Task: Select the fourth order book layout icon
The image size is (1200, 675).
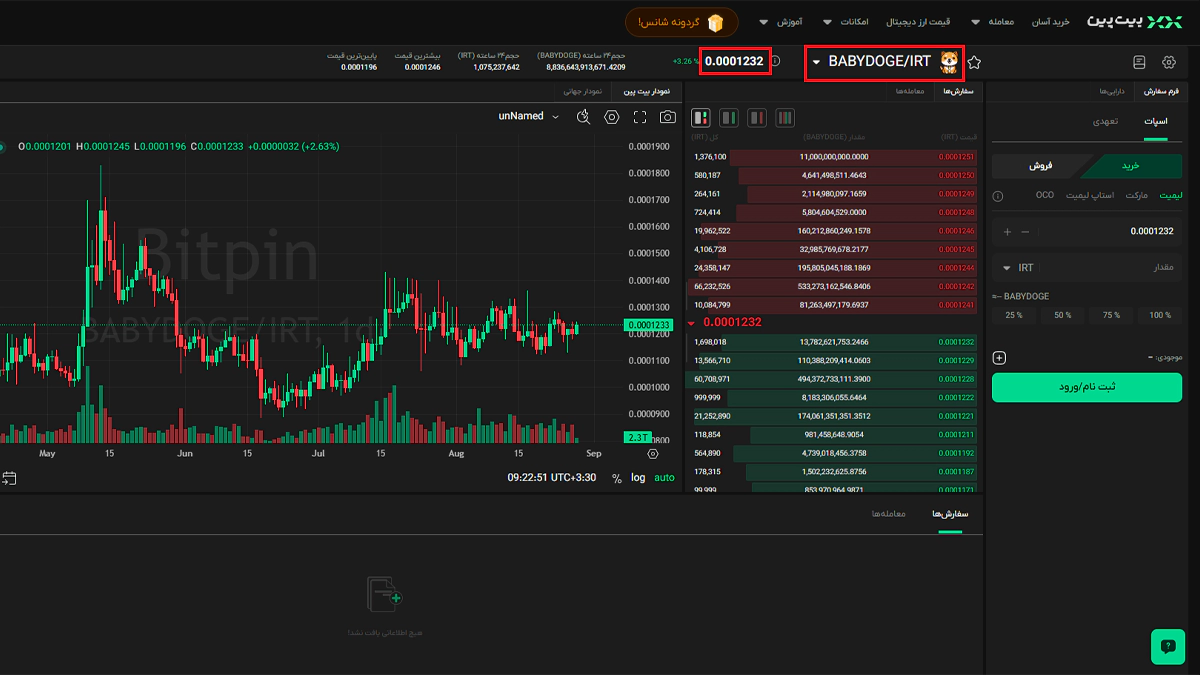Action: coord(785,117)
